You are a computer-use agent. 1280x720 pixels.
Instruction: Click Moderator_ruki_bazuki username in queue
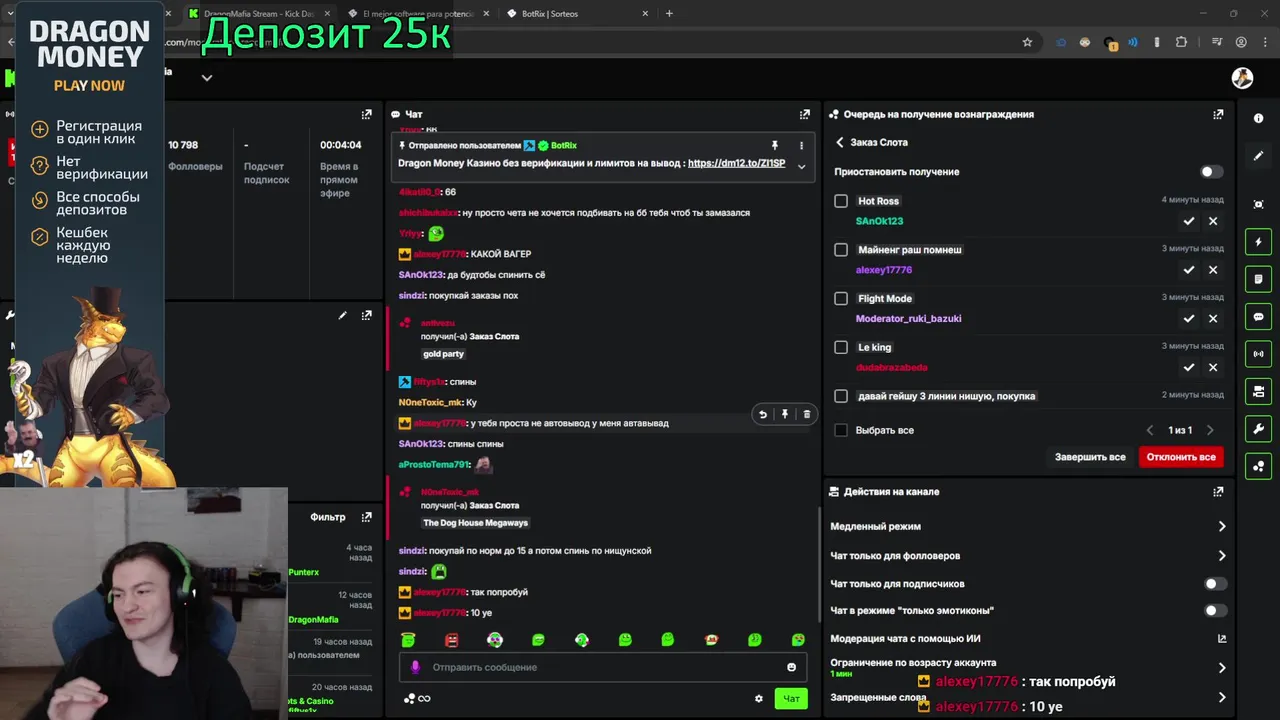[908, 318]
